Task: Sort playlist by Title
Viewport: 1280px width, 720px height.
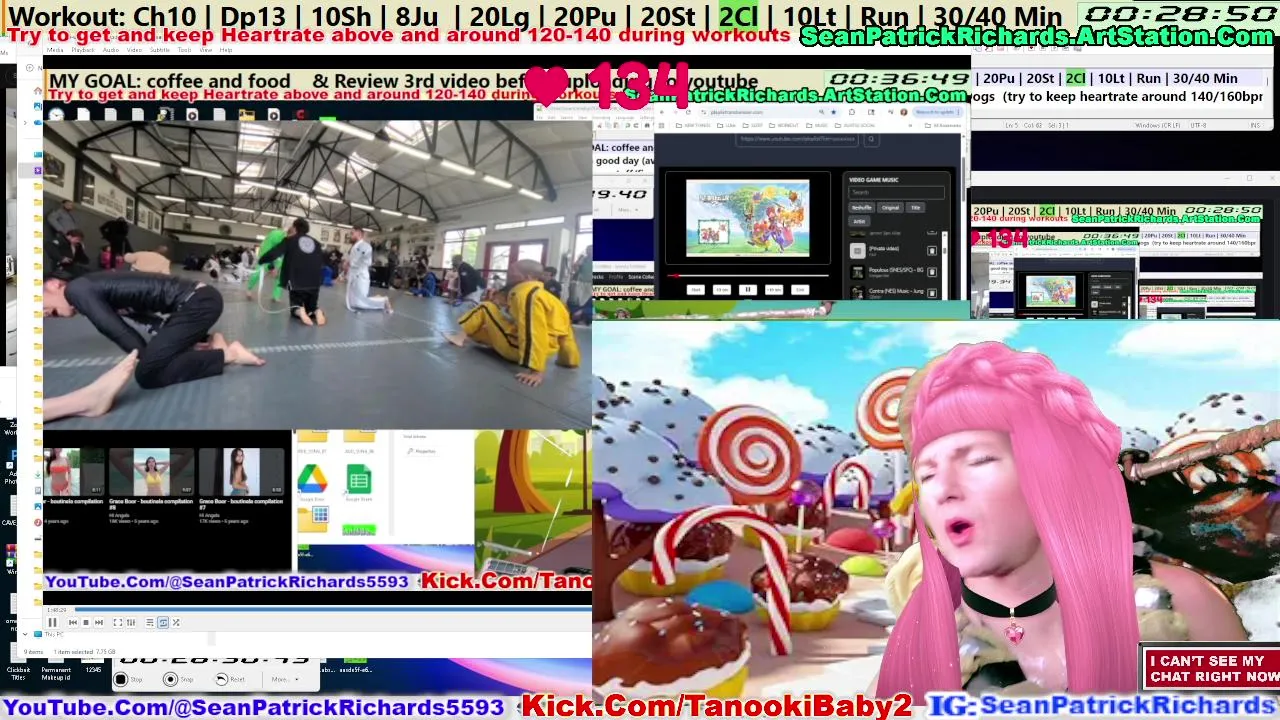Action: click(916, 207)
